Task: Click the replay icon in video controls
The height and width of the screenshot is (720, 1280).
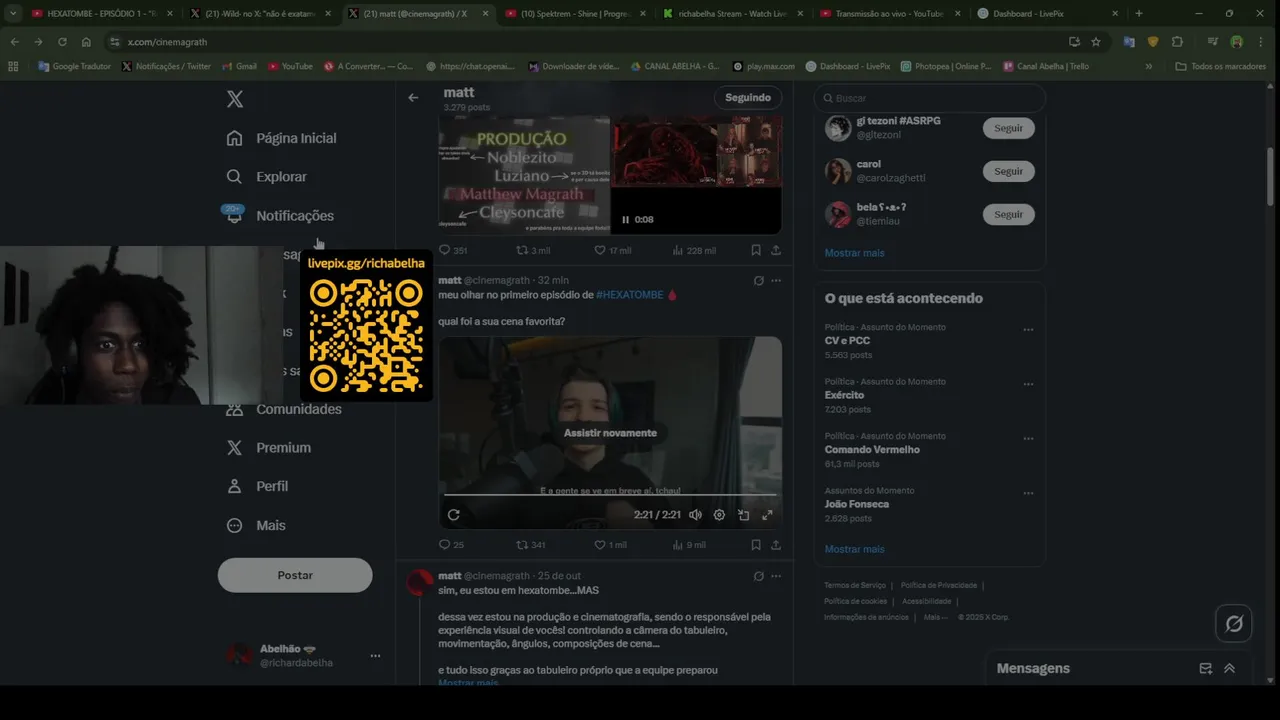Action: click(x=453, y=515)
